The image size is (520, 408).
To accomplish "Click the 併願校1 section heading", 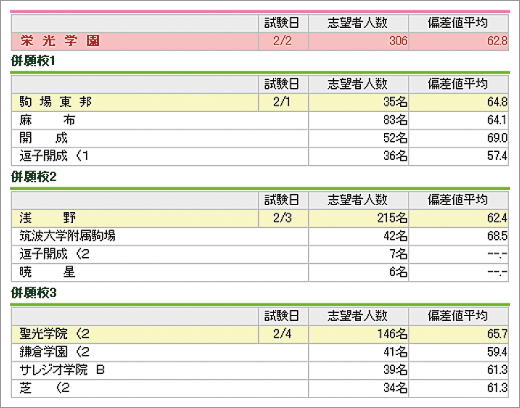I will pos(33,61).
